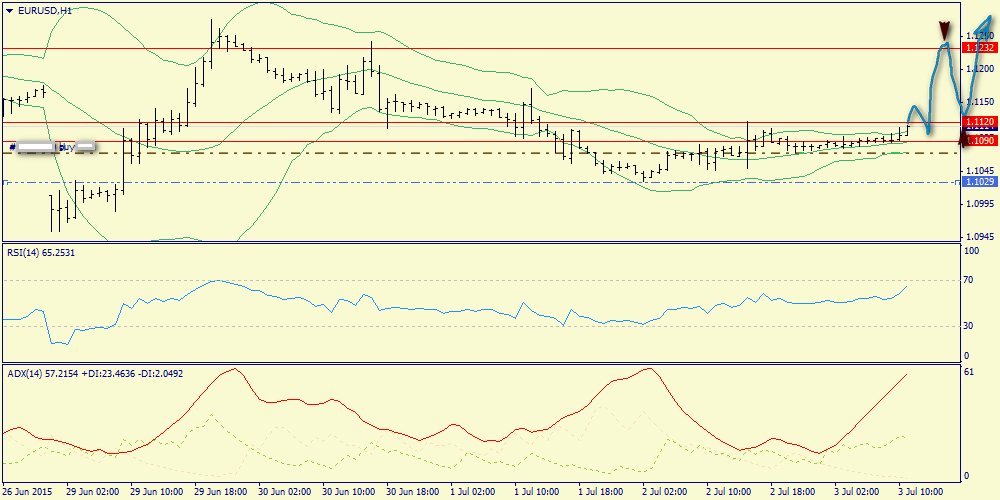
Task: Select the blue 1.1029 price label
Action: 979,182
